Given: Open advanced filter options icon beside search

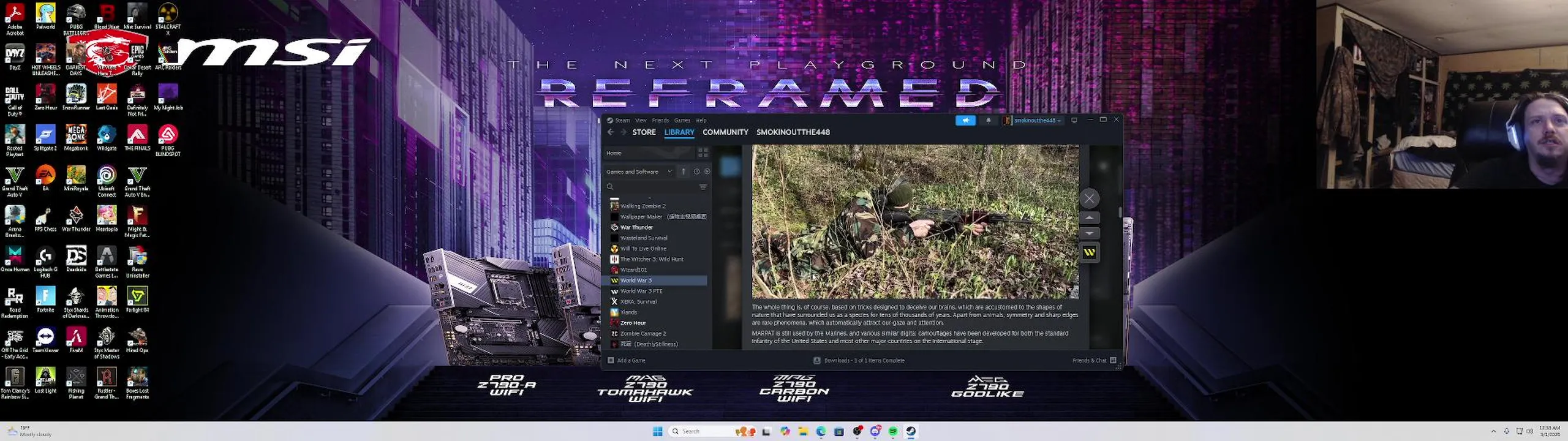Looking at the screenshot, I should point(703,187).
